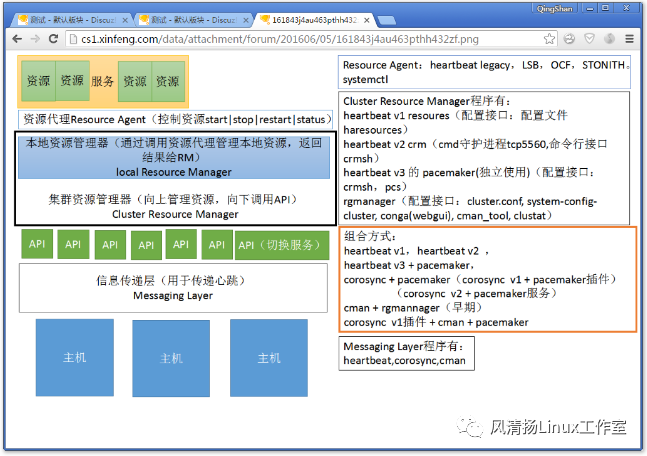Click the '组合方式:' heading text
Viewport: 647px width, 456px height.
pos(370,236)
